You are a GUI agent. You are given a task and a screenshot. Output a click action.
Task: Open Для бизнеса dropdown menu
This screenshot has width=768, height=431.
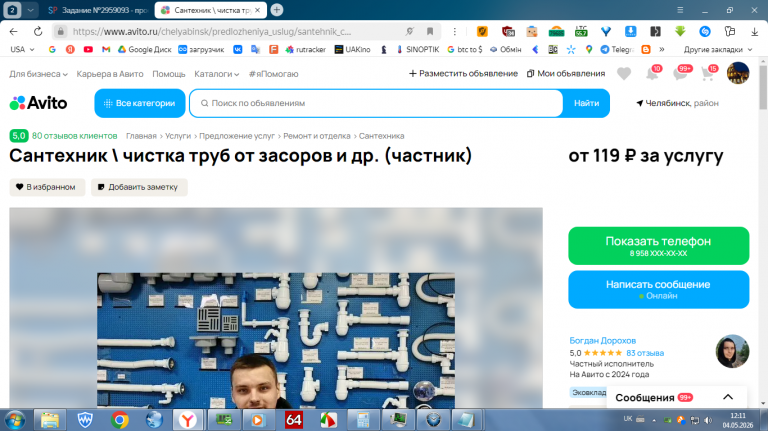[38, 74]
